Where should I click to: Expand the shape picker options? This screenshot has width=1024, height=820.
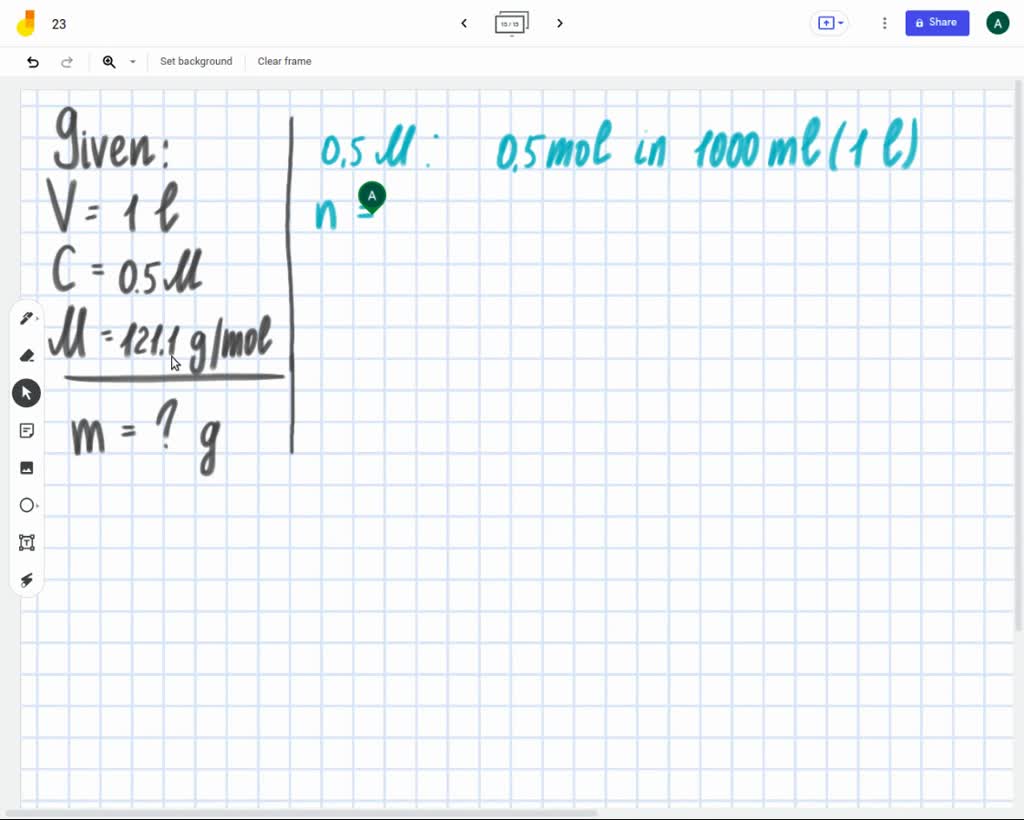(x=39, y=505)
